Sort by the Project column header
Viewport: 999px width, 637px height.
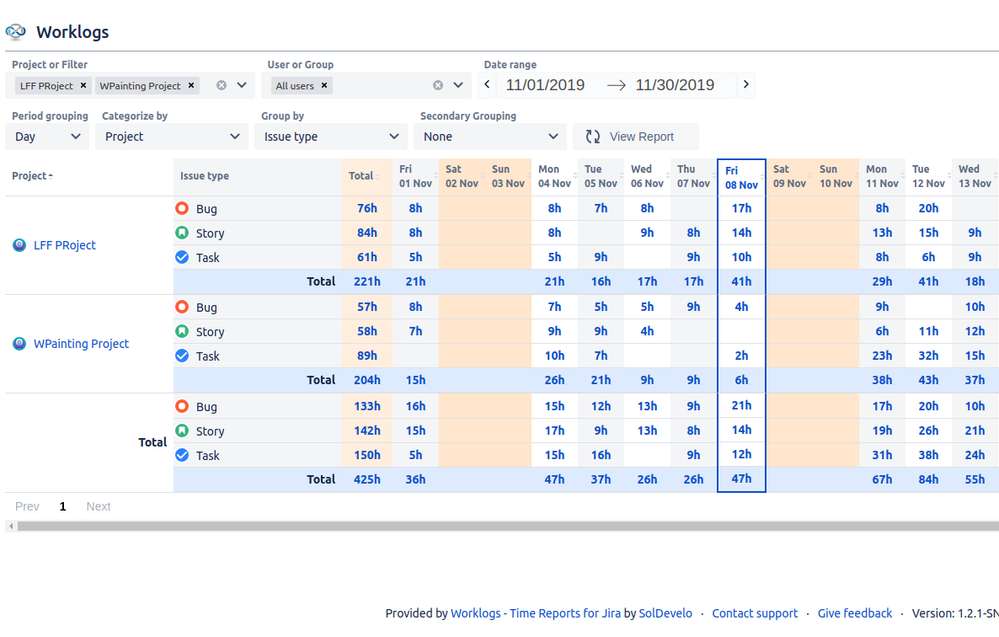32,176
